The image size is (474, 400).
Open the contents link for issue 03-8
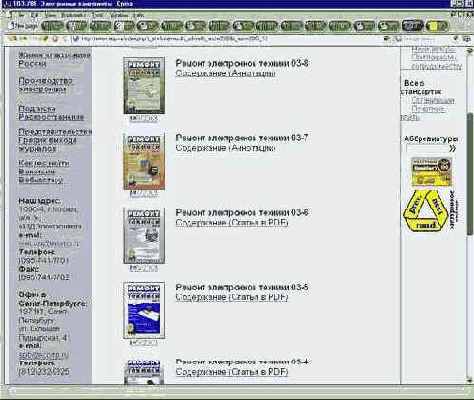click(x=226, y=73)
